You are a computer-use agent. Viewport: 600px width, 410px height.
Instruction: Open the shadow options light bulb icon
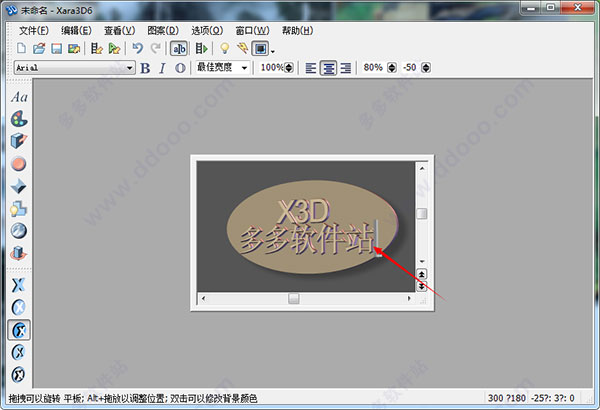pyautogui.click(x=18, y=209)
